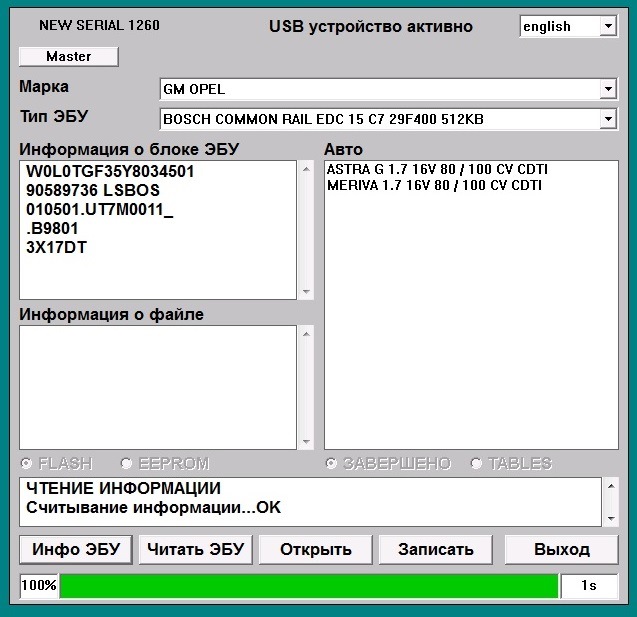Select the EEPROM radio button
The width and height of the screenshot is (637, 617).
coord(126,463)
